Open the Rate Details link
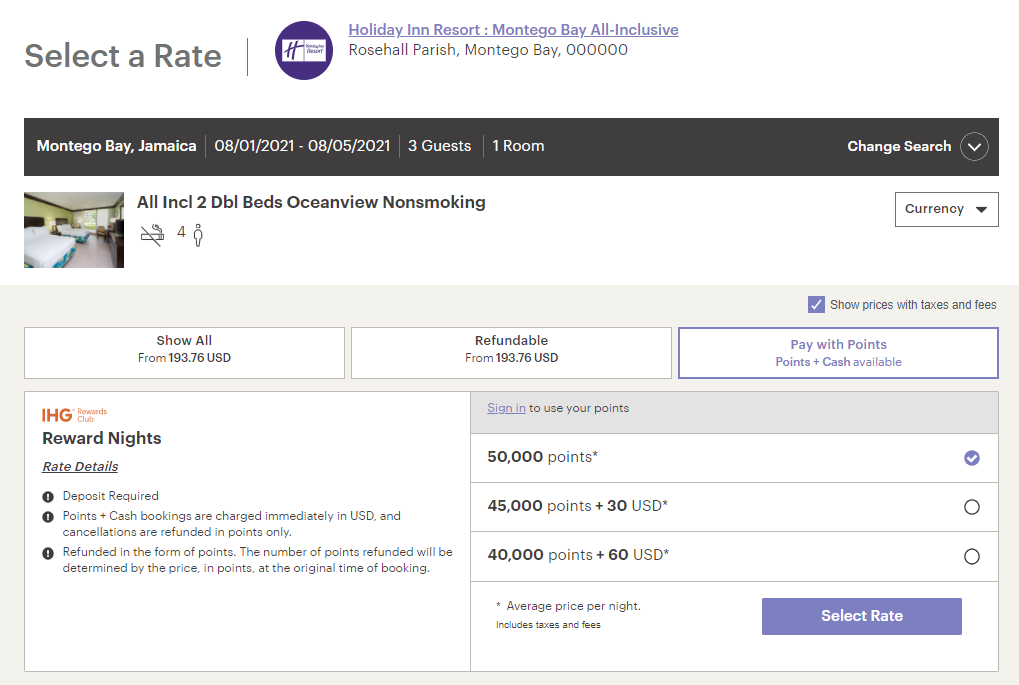This screenshot has width=1019, height=685. [x=80, y=467]
